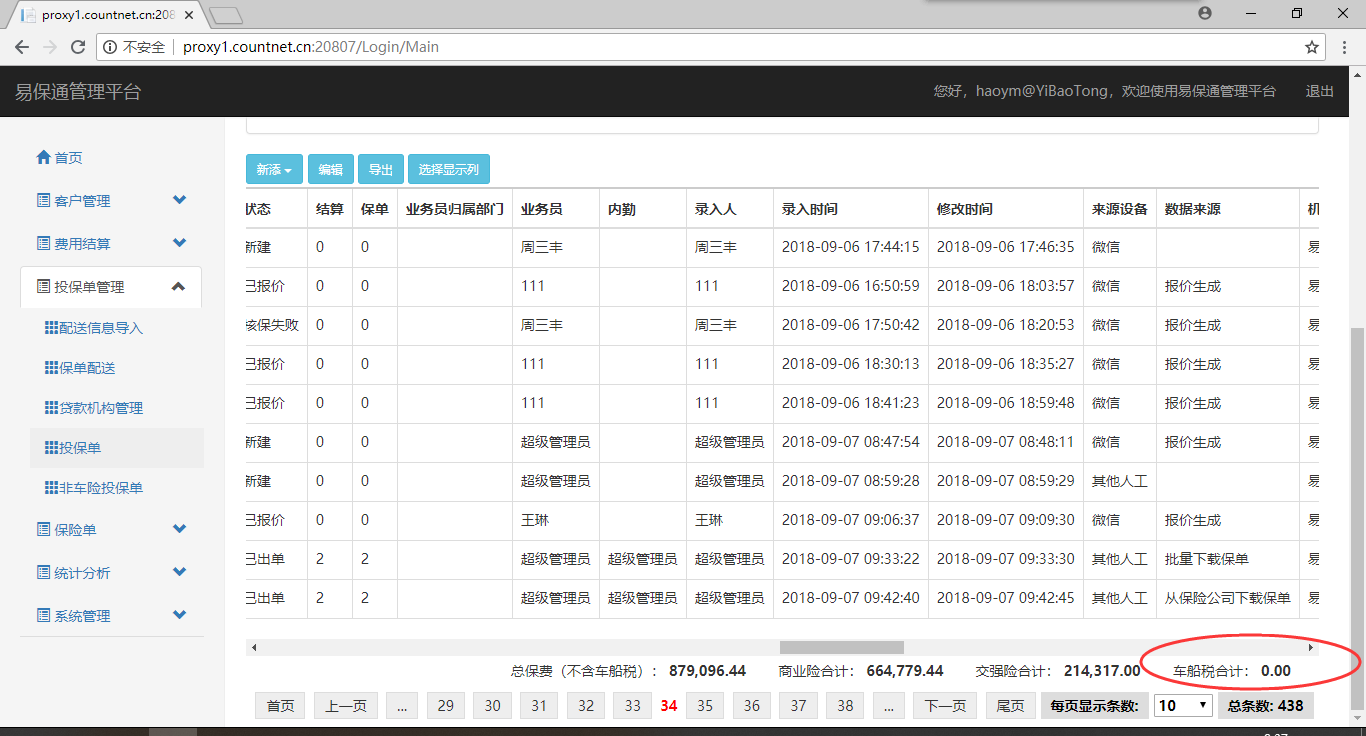Reload the page using the refresh icon
The width and height of the screenshot is (1366, 736).
[78, 47]
